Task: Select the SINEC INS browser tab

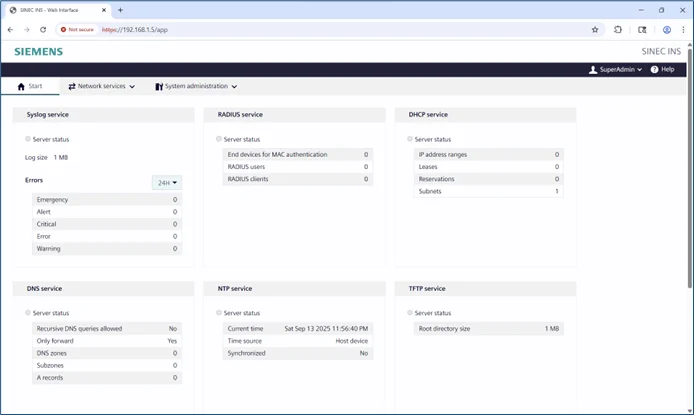Action: tap(57, 10)
